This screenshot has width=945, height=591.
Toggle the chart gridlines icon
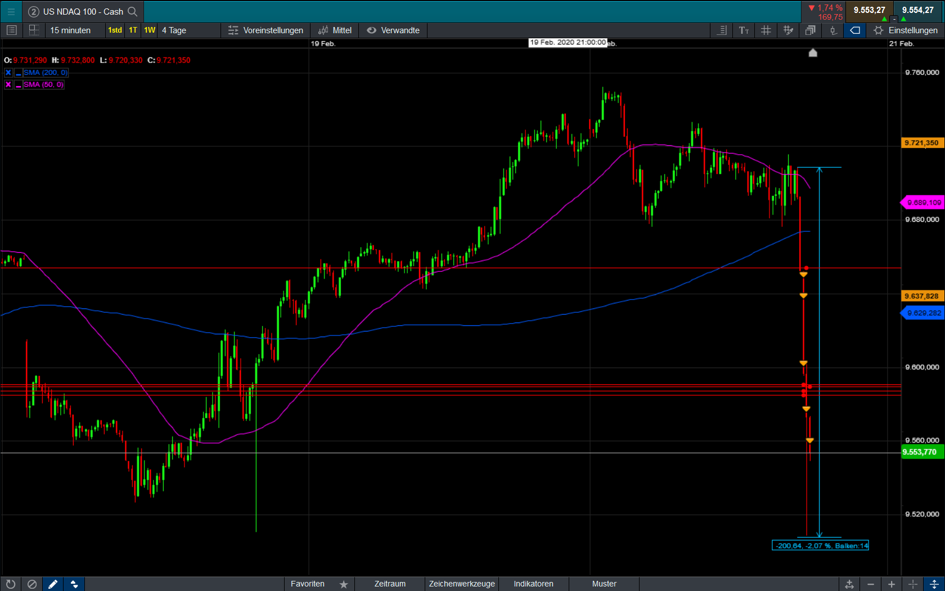coord(766,30)
